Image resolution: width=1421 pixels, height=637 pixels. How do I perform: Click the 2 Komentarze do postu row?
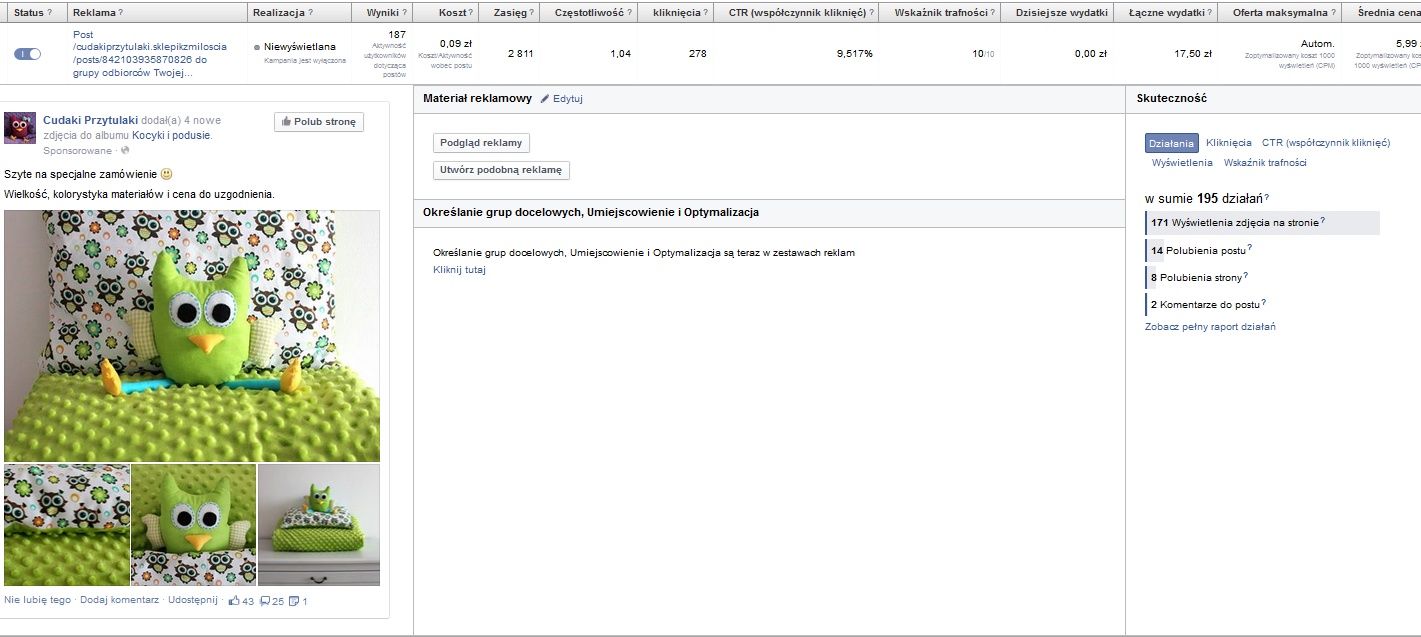point(1206,304)
